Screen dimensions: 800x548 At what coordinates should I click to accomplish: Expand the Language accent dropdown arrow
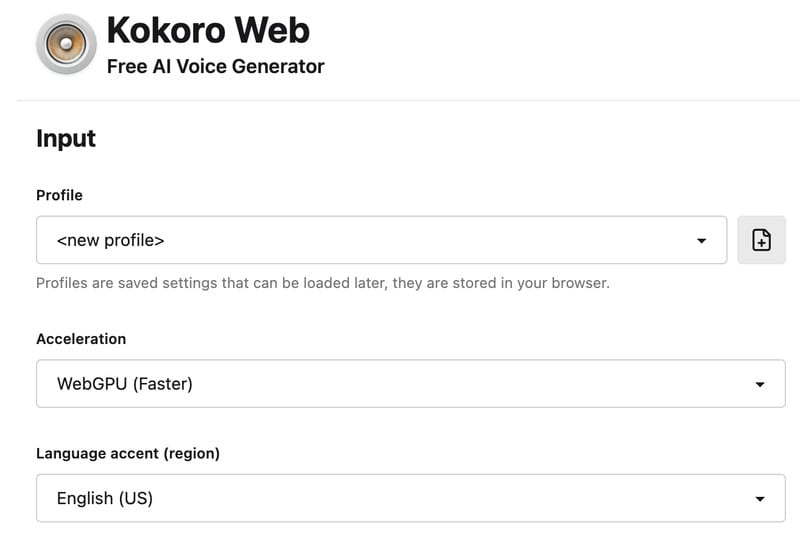[760, 498]
